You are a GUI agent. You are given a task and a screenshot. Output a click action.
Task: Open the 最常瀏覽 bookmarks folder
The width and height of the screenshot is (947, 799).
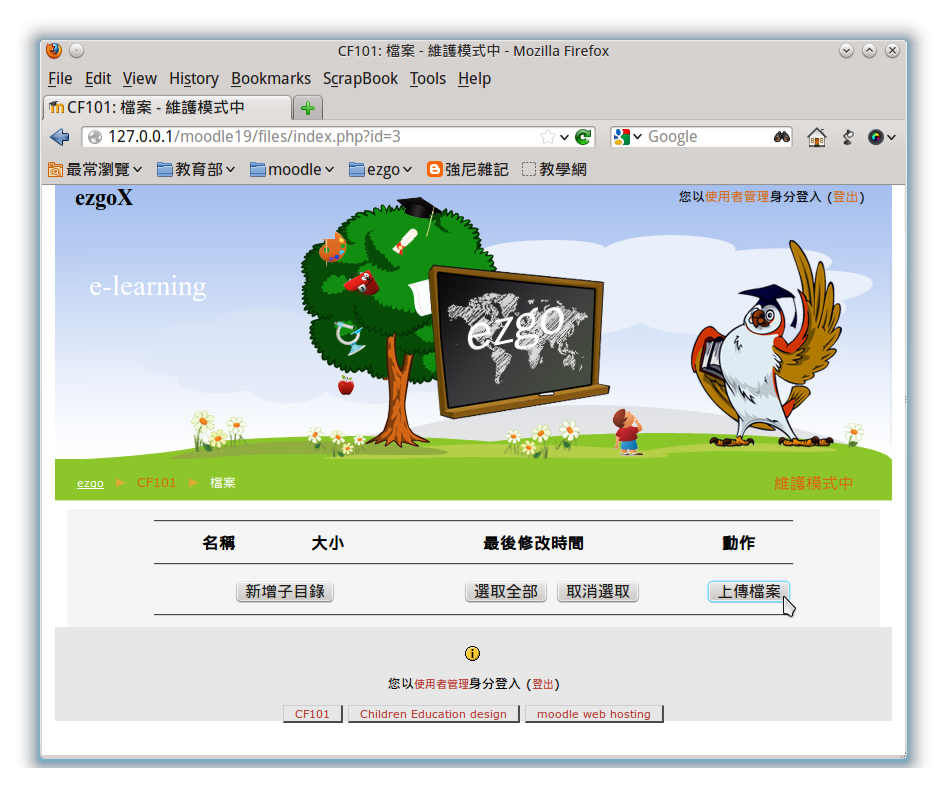point(95,170)
